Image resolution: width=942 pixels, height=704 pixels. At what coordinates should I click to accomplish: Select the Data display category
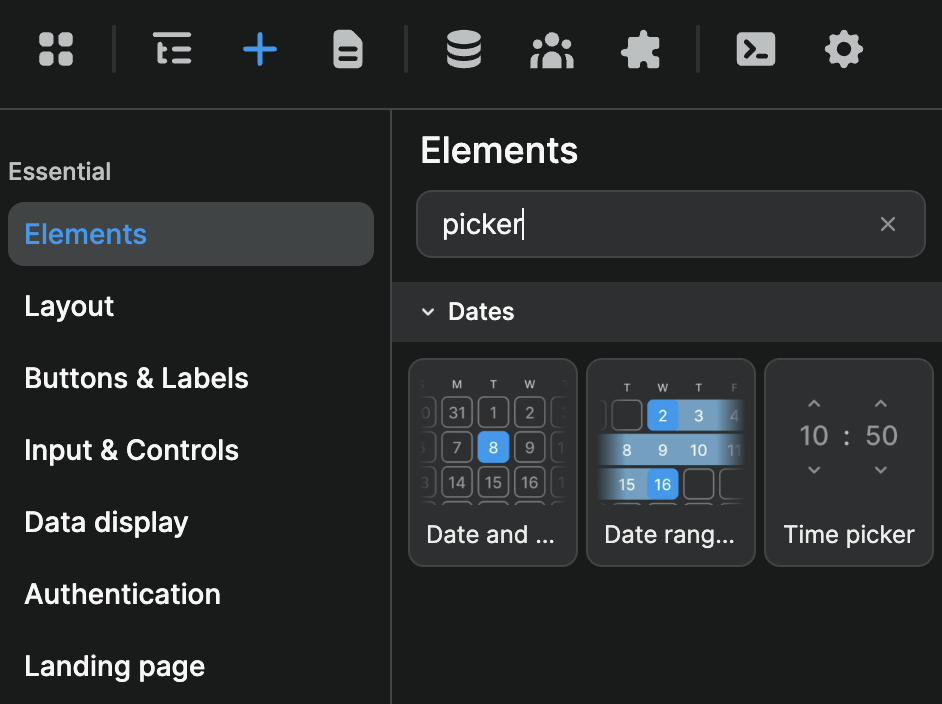106,522
